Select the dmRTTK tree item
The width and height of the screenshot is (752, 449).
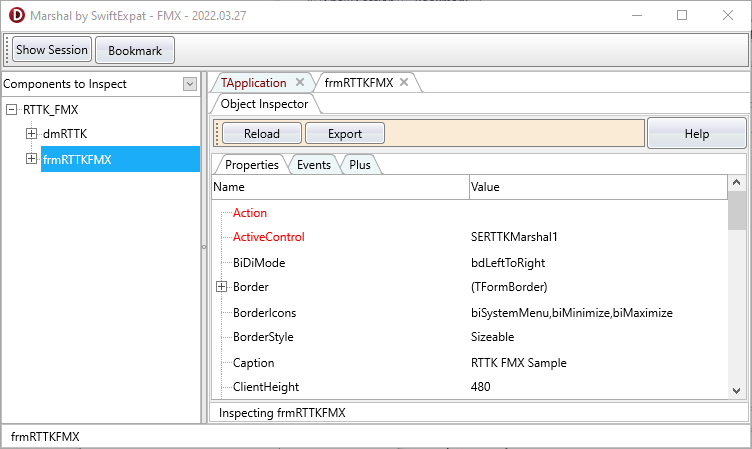tap(67, 134)
